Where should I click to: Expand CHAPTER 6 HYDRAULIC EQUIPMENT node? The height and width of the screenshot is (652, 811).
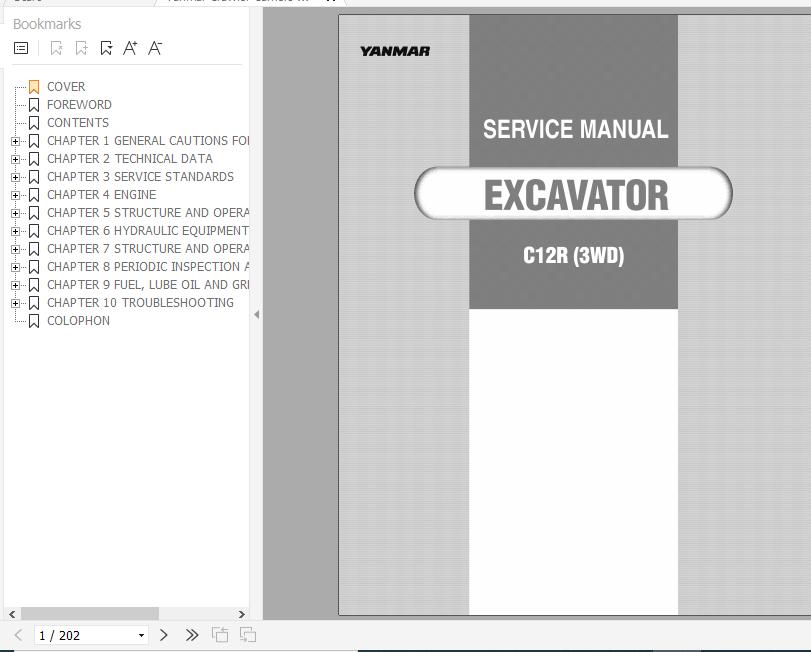(16, 231)
